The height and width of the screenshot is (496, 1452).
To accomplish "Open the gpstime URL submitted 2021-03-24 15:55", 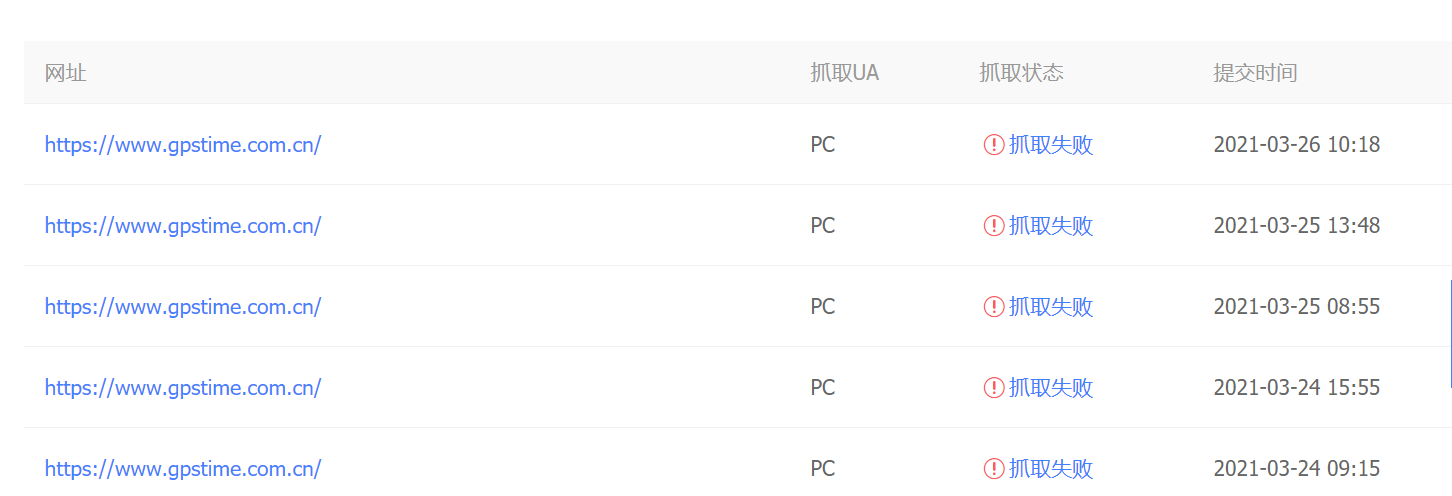I will pos(183,388).
